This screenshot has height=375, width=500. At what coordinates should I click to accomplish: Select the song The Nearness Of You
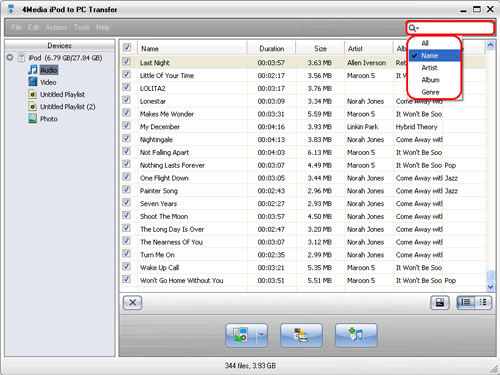(x=171, y=242)
